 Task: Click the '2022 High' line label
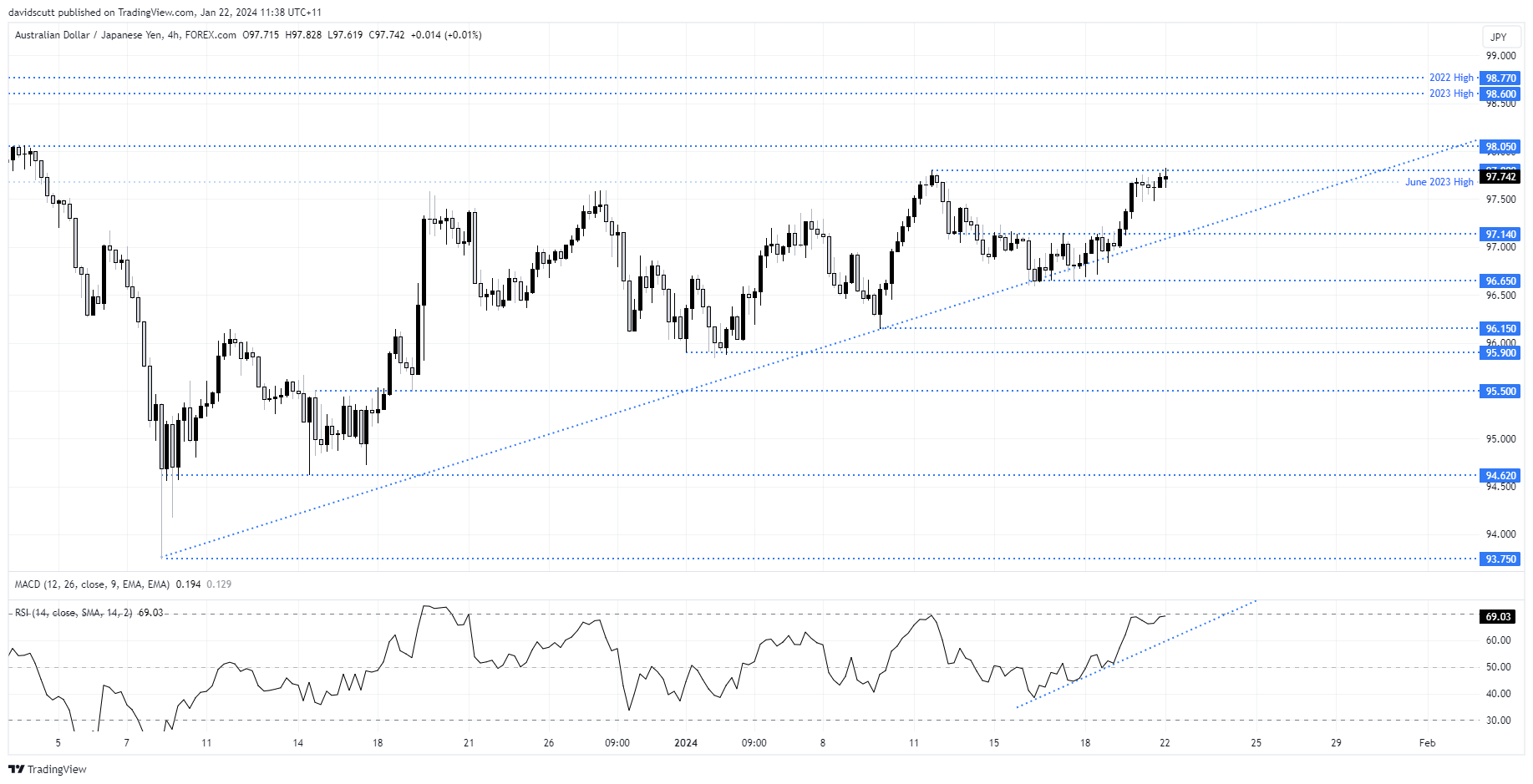(1451, 78)
